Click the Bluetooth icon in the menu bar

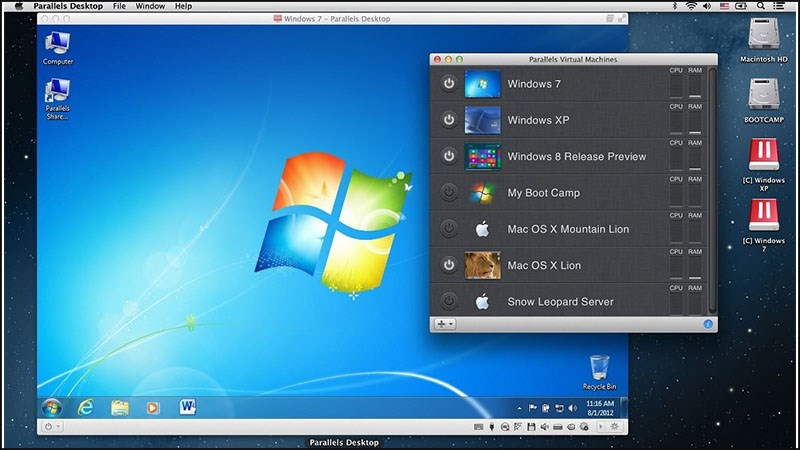pos(674,6)
